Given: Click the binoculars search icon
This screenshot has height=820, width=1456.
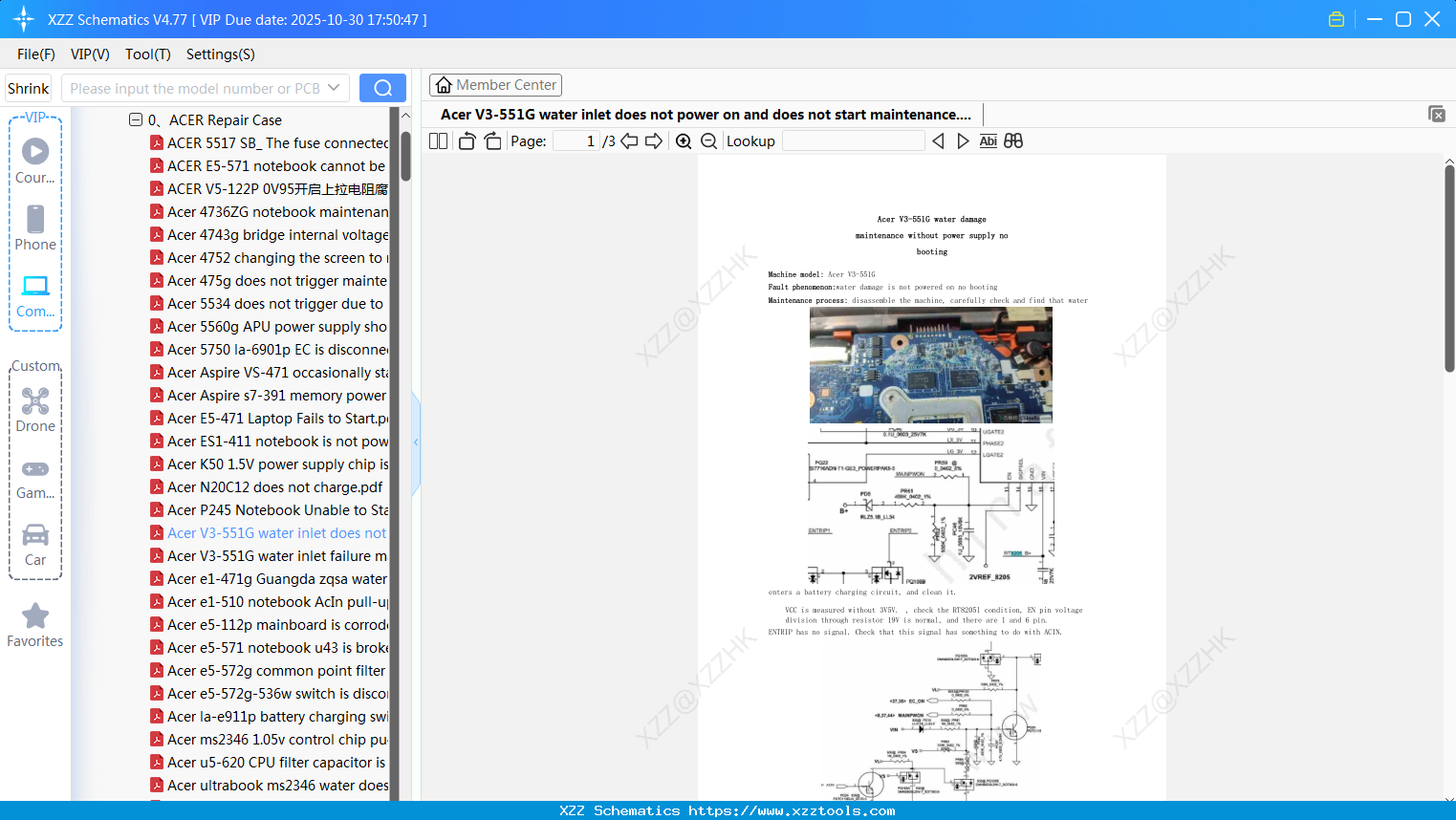Looking at the screenshot, I should click(x=1013, y=141).
